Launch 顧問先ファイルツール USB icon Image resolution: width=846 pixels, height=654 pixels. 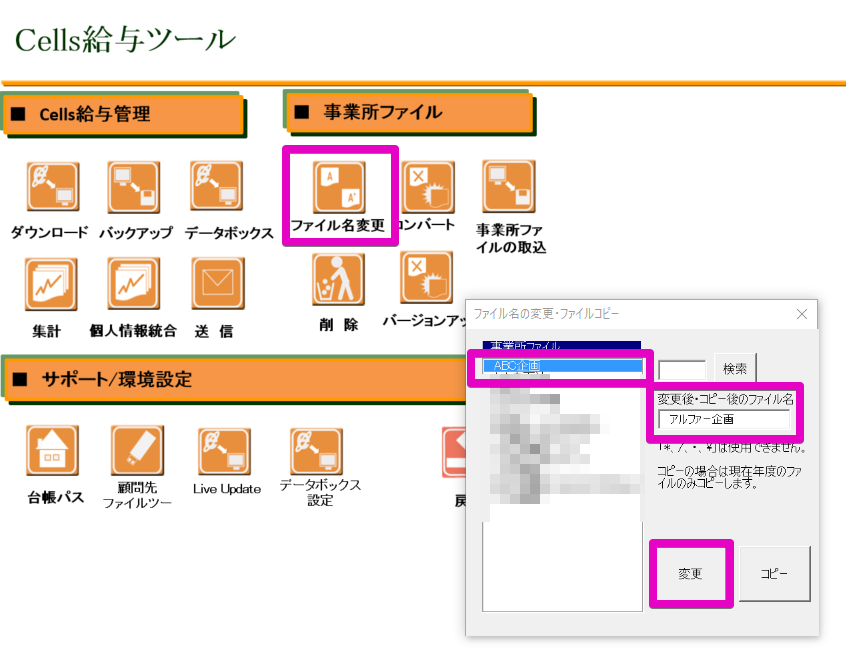coord(137,450)
